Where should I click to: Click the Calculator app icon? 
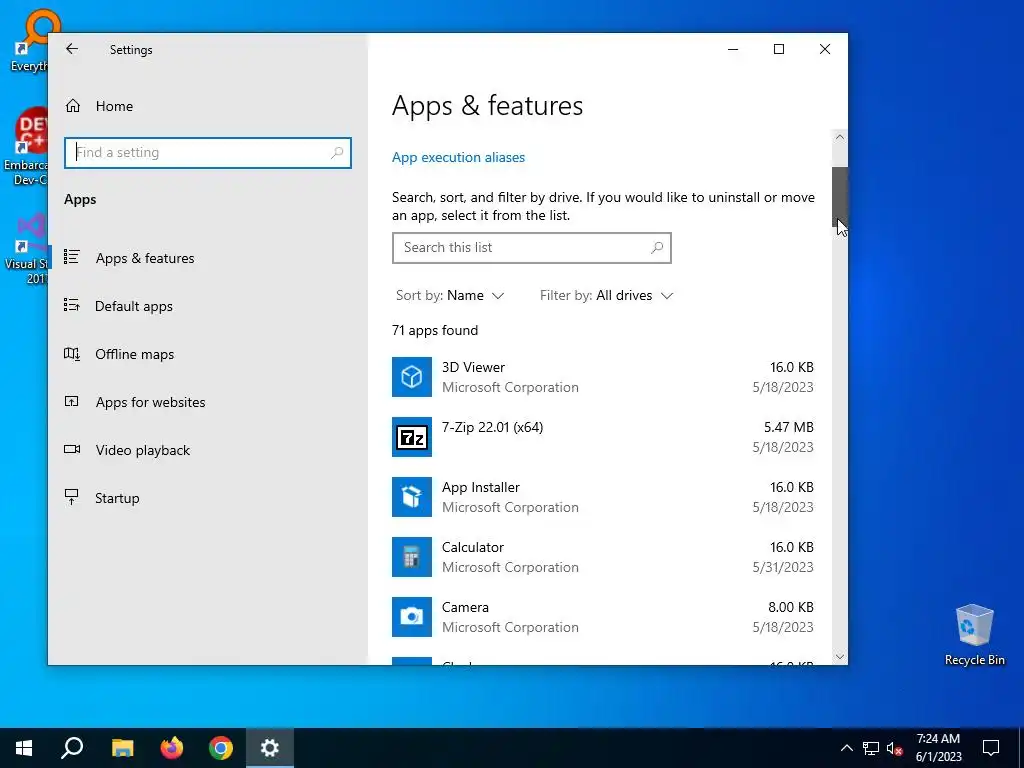click(411, 557)
